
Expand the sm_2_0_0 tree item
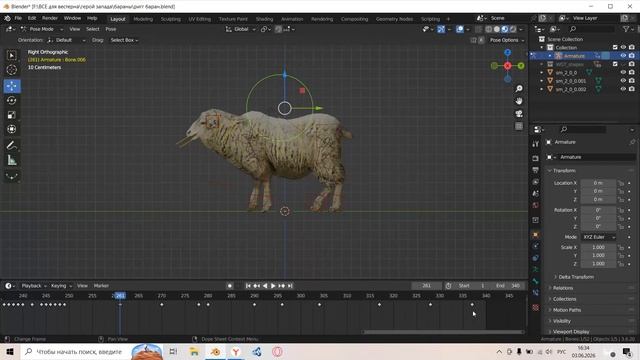pyautogui.click(x=542, y=73)
